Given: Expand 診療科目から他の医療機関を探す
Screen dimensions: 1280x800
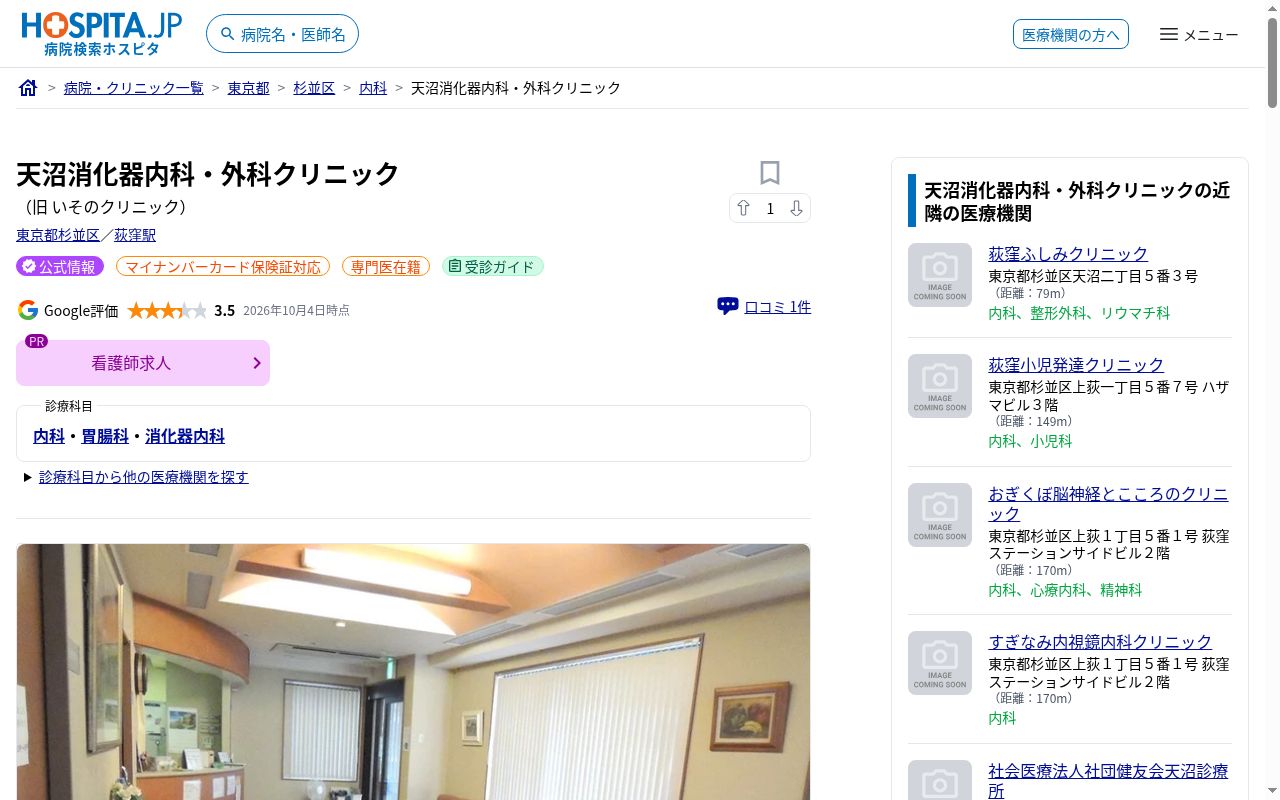Looking at the screenshot, I should [143, 477].
